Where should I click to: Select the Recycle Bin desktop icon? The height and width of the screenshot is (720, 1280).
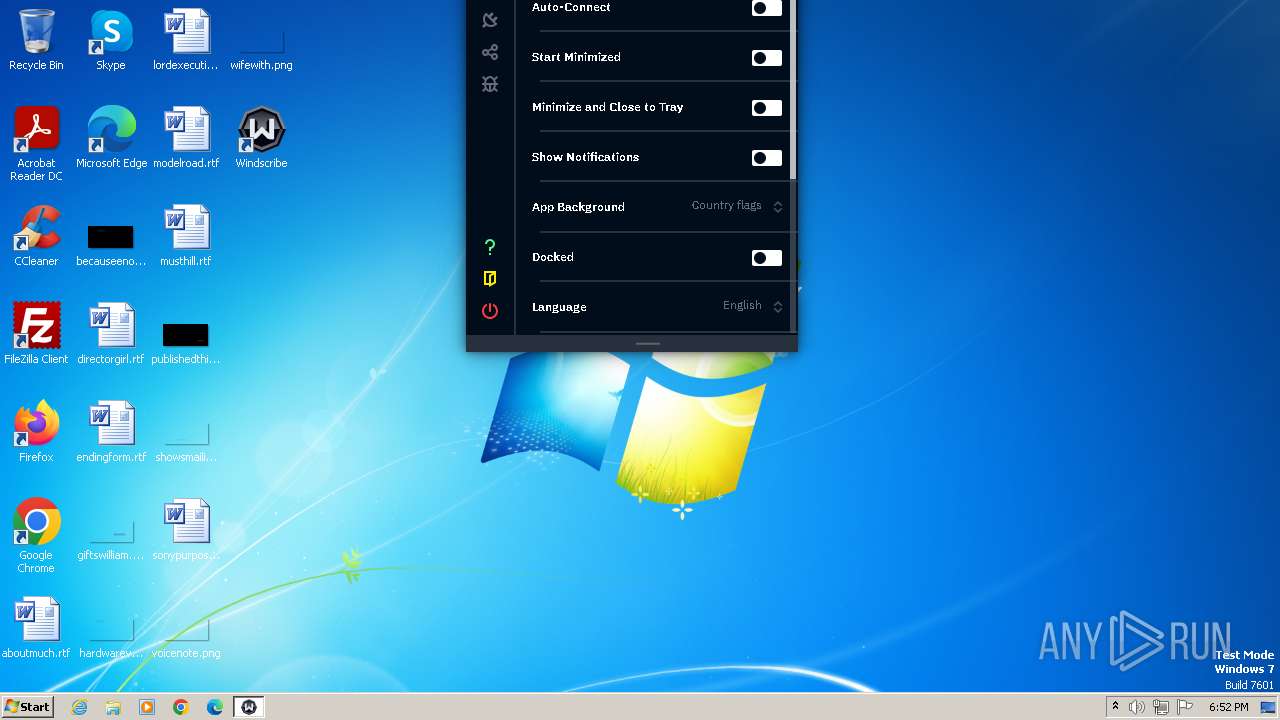pyautogui.click(x=36, y=40)
